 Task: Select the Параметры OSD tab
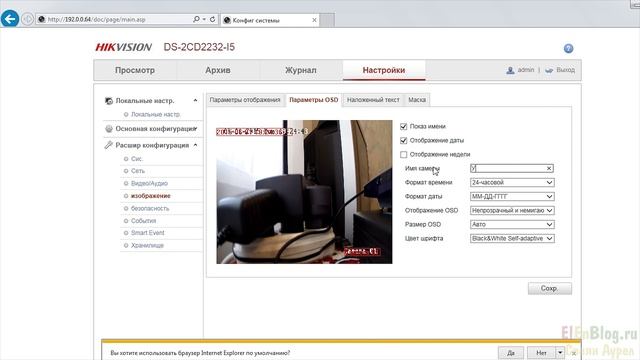coord(313,100)
